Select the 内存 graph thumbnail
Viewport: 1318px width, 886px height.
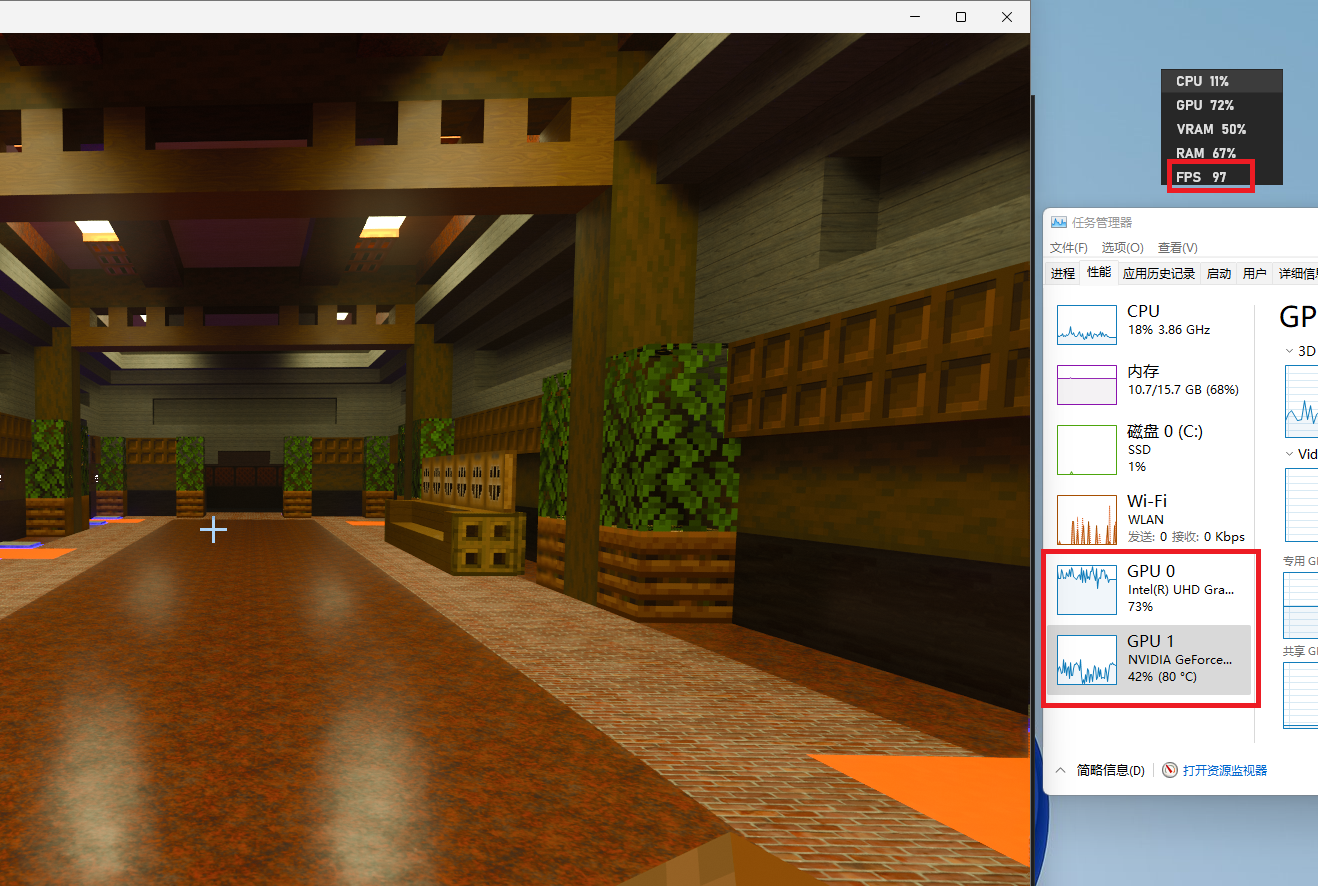click(x=1087, y=385)
